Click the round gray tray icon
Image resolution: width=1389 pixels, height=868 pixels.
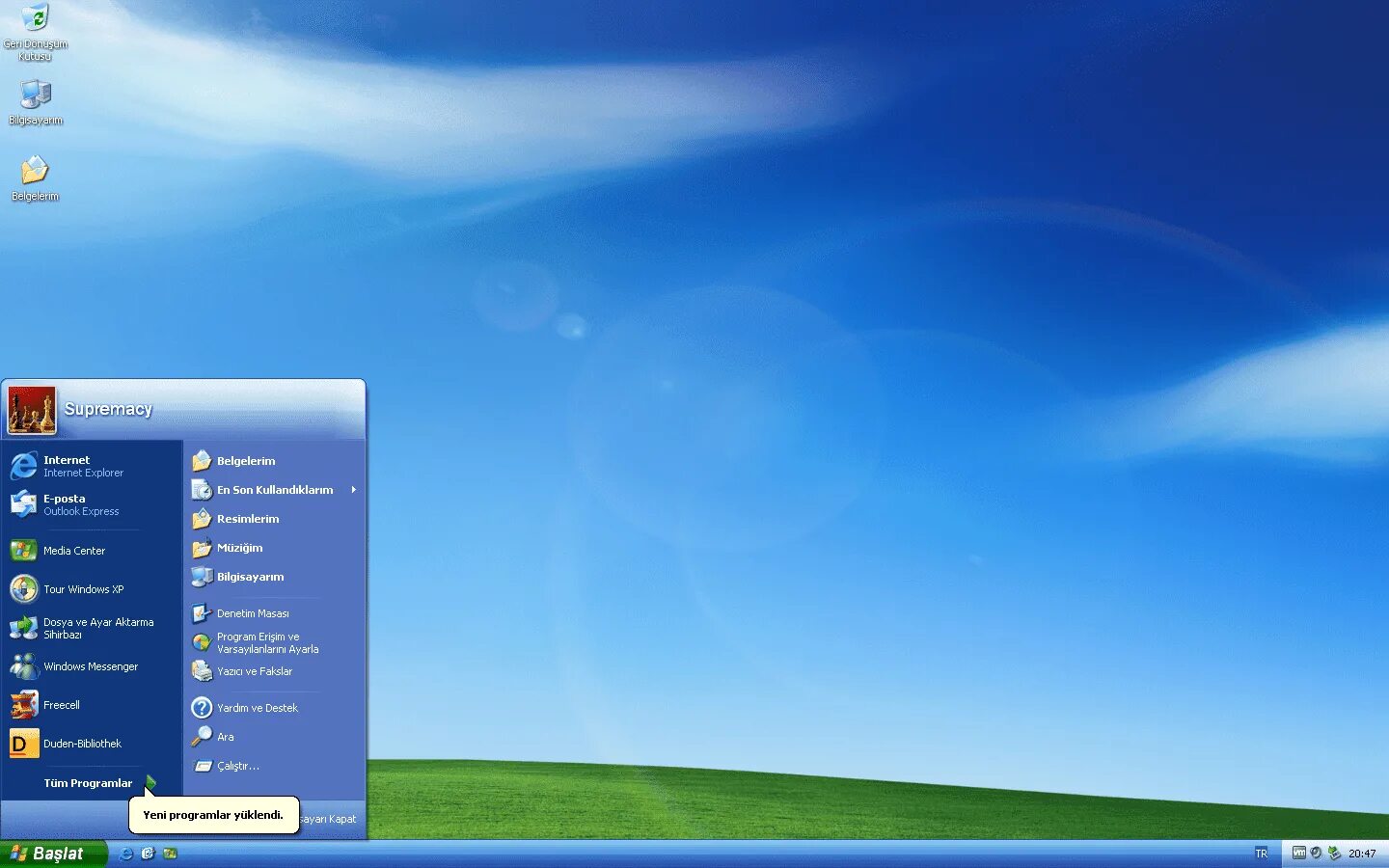1316,854
